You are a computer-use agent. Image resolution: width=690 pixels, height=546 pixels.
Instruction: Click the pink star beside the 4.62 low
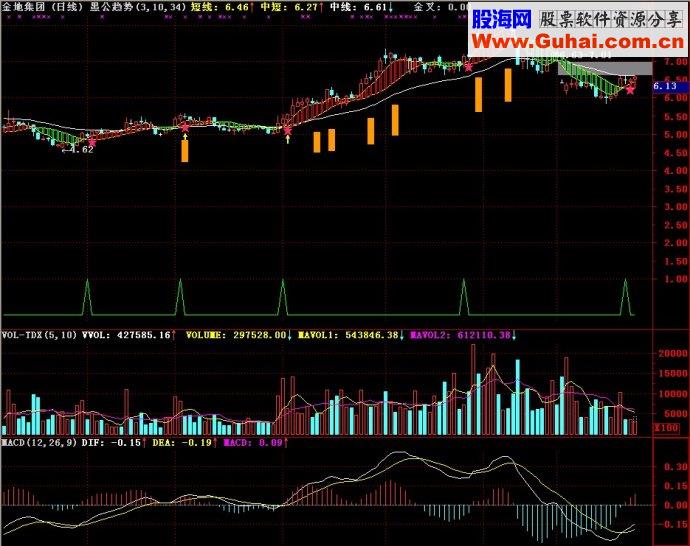tap(92, 142)
